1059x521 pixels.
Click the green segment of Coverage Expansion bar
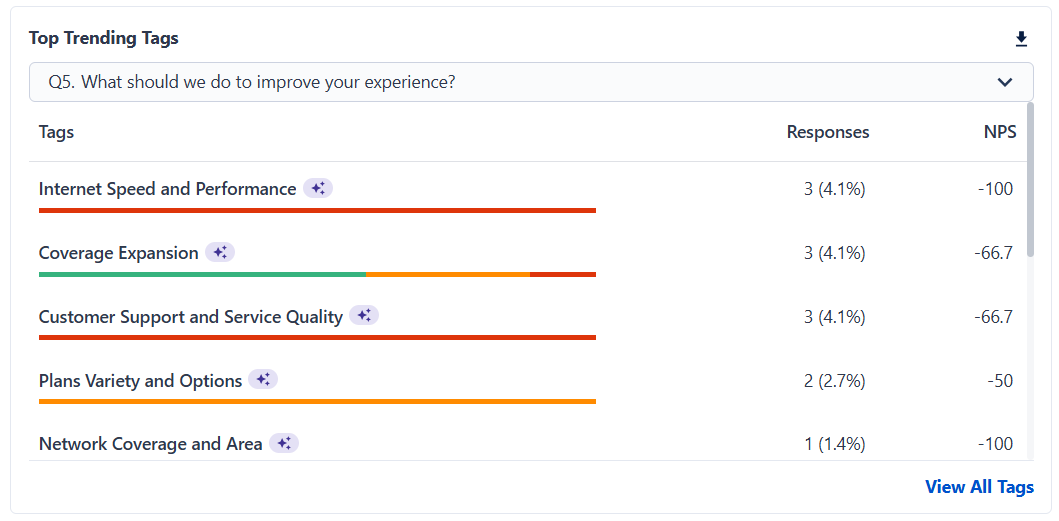tap(200, 274)
